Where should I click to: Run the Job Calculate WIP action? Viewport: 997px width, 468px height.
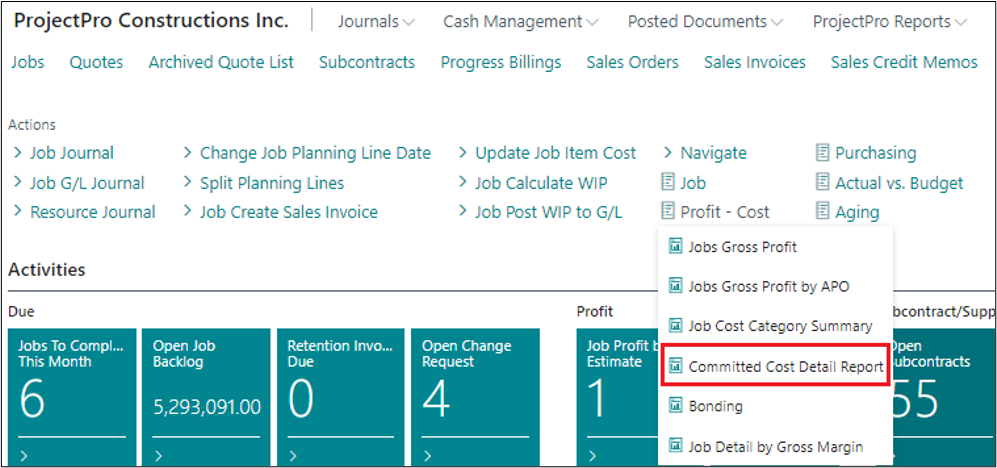pyautogui.click(x=540, y=183)
